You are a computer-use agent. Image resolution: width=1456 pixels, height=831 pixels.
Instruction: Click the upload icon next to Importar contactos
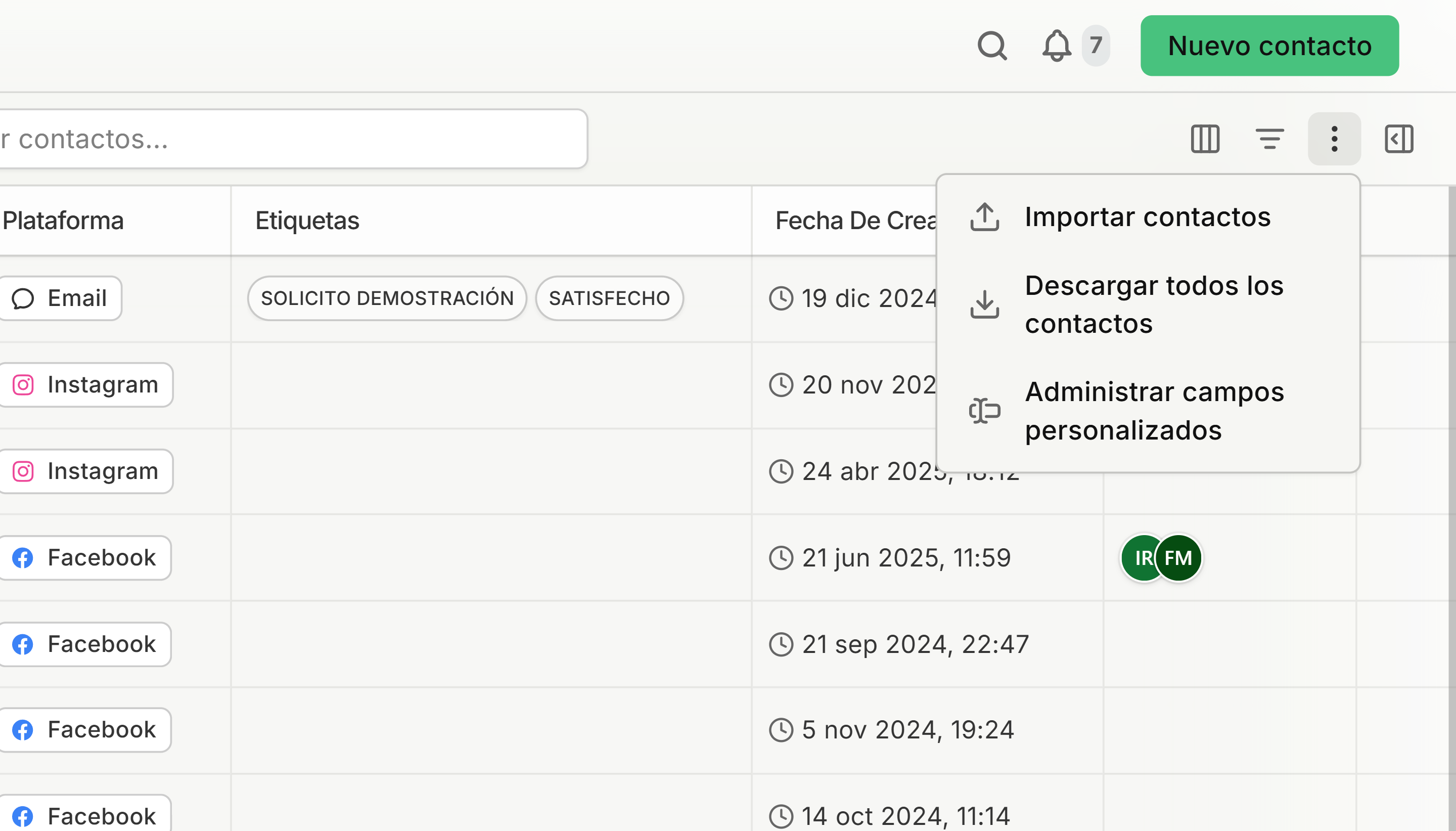pyautogui.click(x=984, y=217)
